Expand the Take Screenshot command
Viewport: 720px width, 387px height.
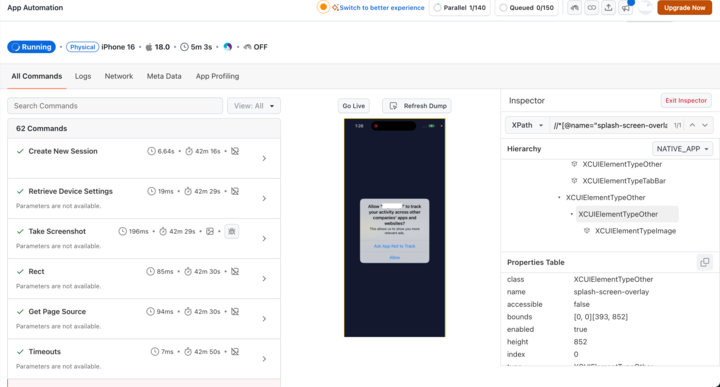(x=264, y=238)
